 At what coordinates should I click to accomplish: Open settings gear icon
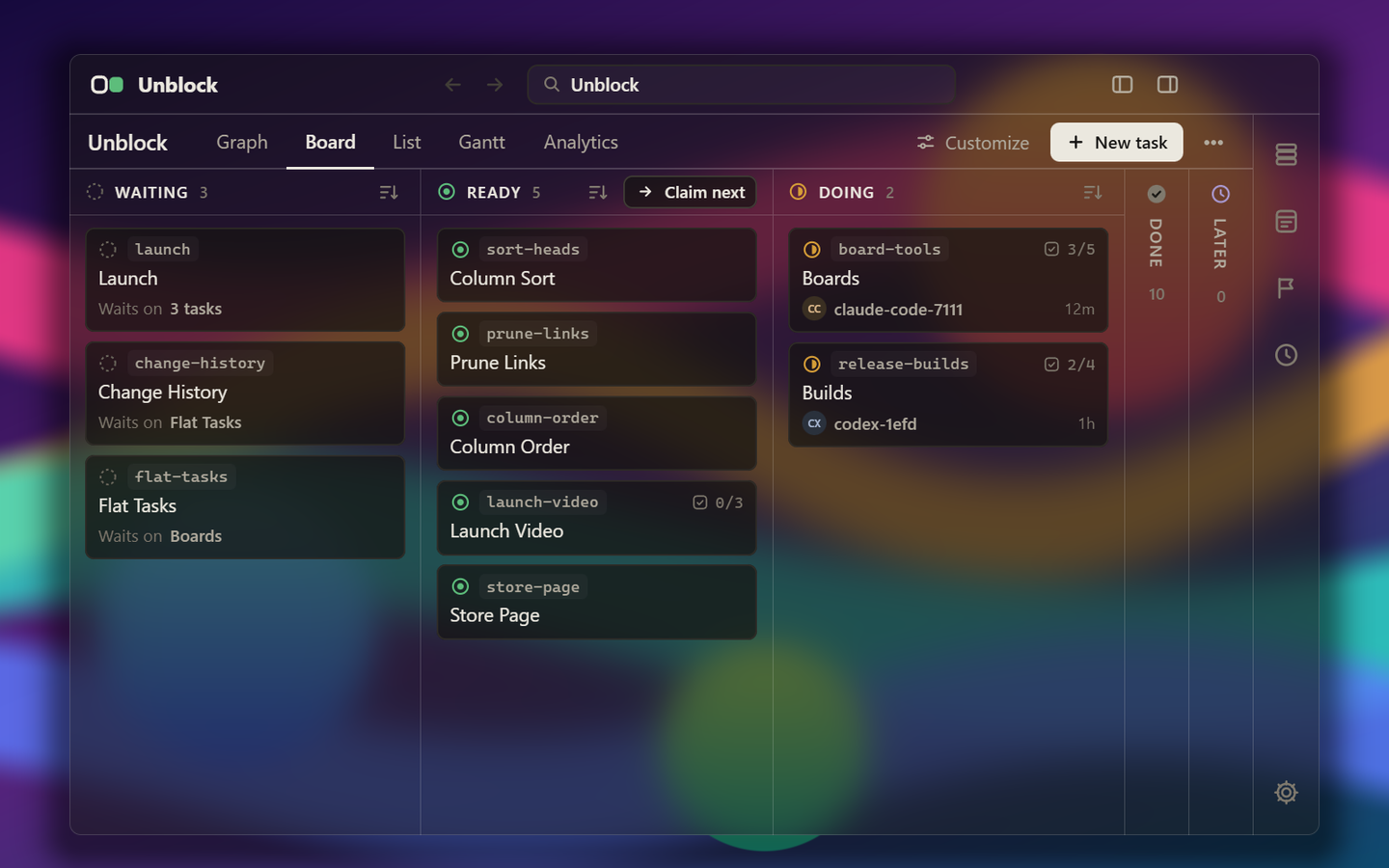point(1286,793)
